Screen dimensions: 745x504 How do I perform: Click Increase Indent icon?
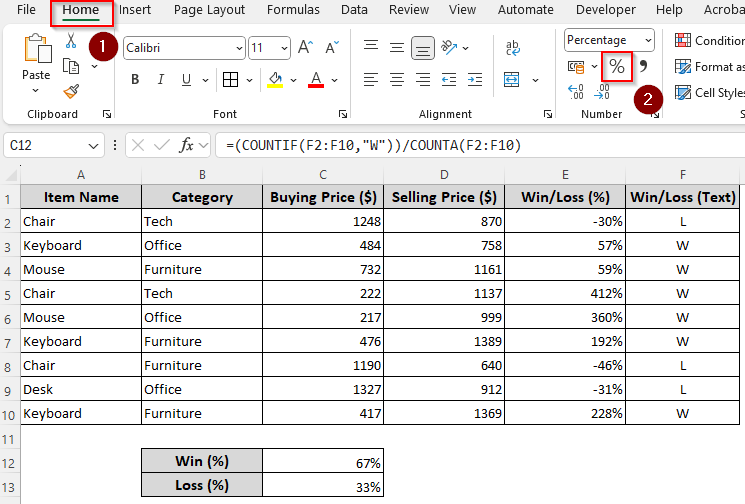point(475,79)
